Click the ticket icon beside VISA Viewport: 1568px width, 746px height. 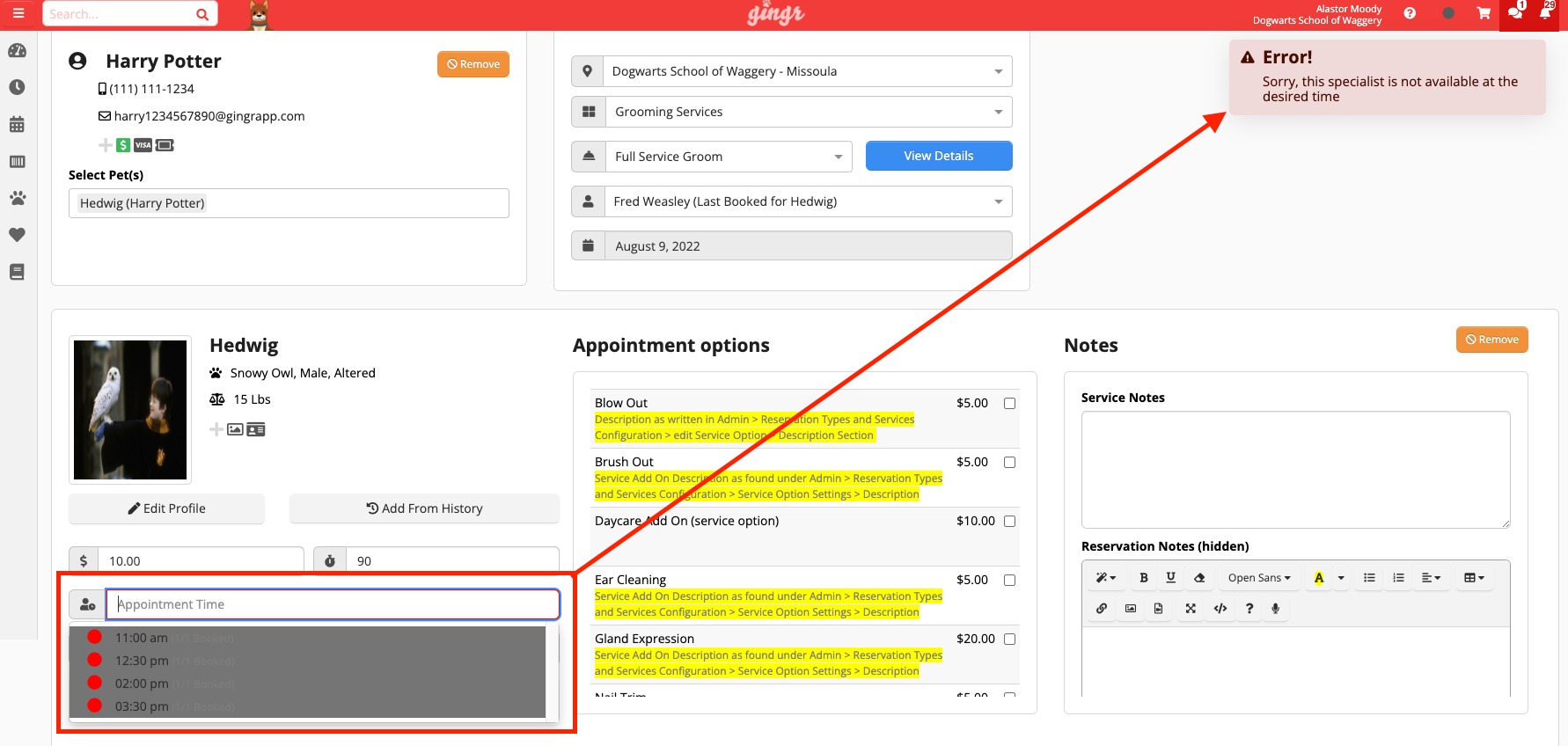tap(165, 145)
